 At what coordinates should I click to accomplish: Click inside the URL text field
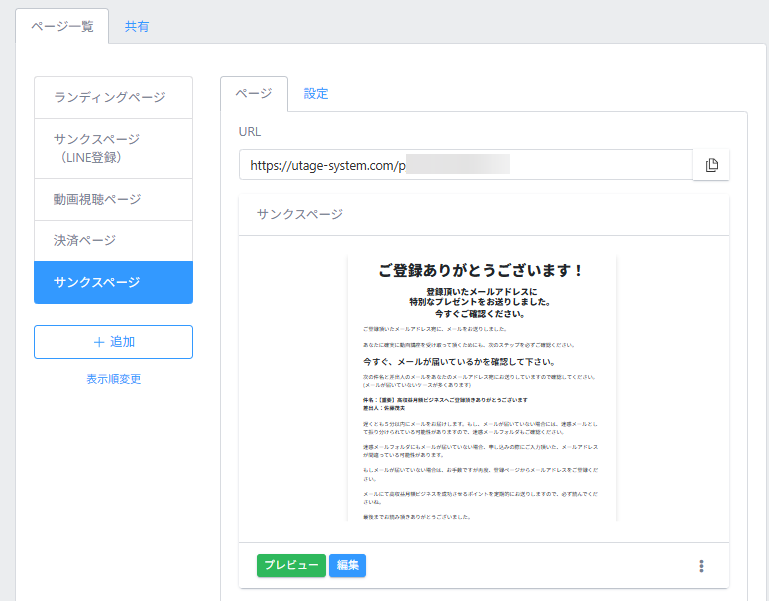click(x=465, y=165)
